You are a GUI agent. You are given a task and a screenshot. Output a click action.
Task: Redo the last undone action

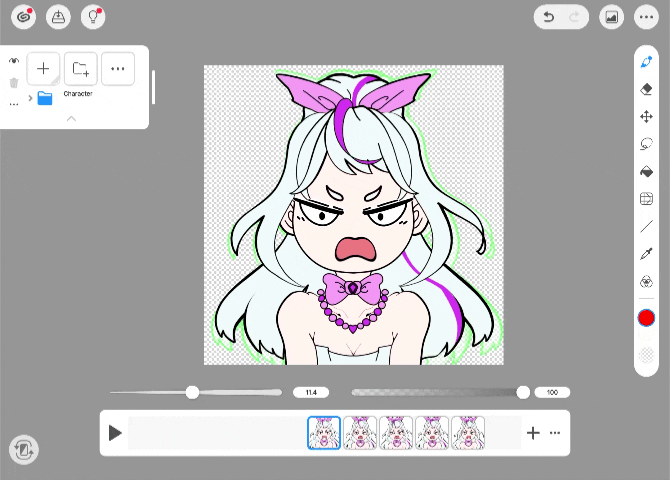[574, 17]
